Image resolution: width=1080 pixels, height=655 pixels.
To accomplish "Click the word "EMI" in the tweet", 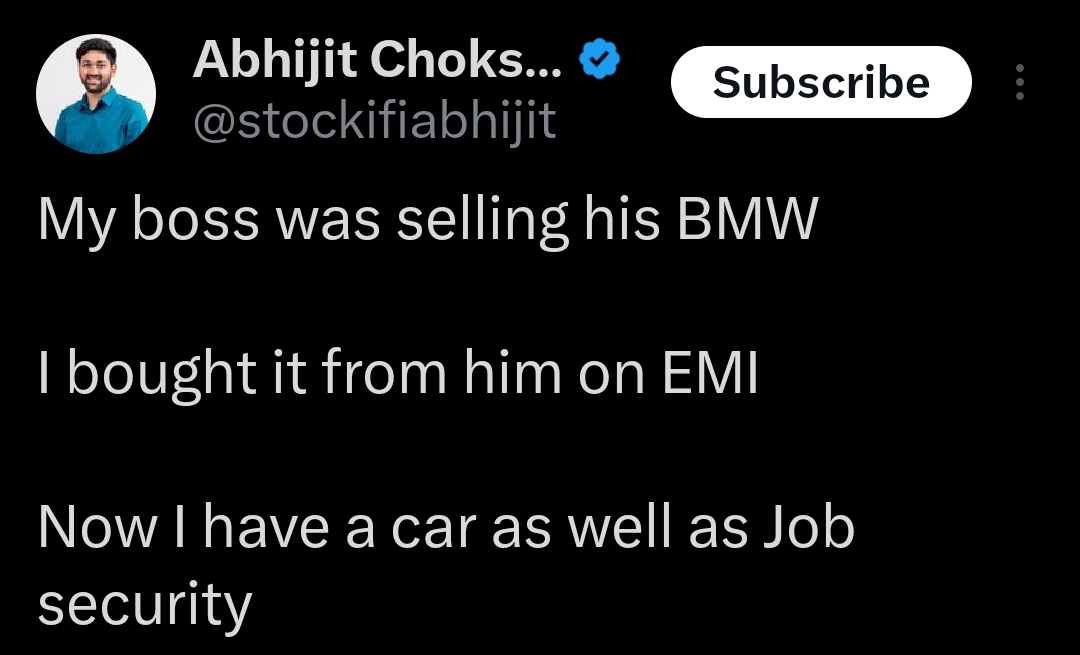I will pyautogui.click(x=709, y=373).
